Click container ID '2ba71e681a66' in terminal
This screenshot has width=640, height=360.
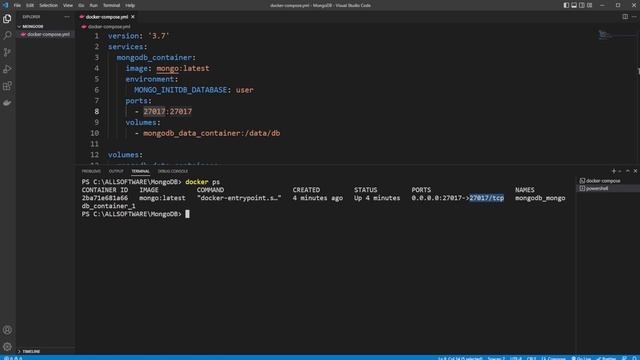pyautogui.click(x=104, y=198)
